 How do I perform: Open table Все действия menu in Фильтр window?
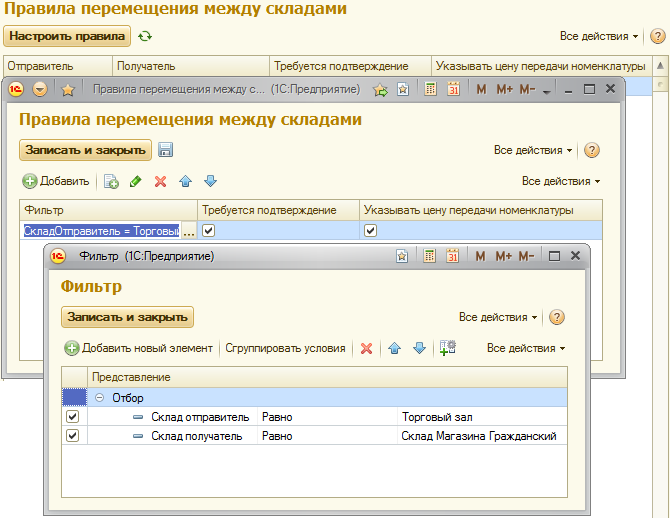tap(526, 348)
